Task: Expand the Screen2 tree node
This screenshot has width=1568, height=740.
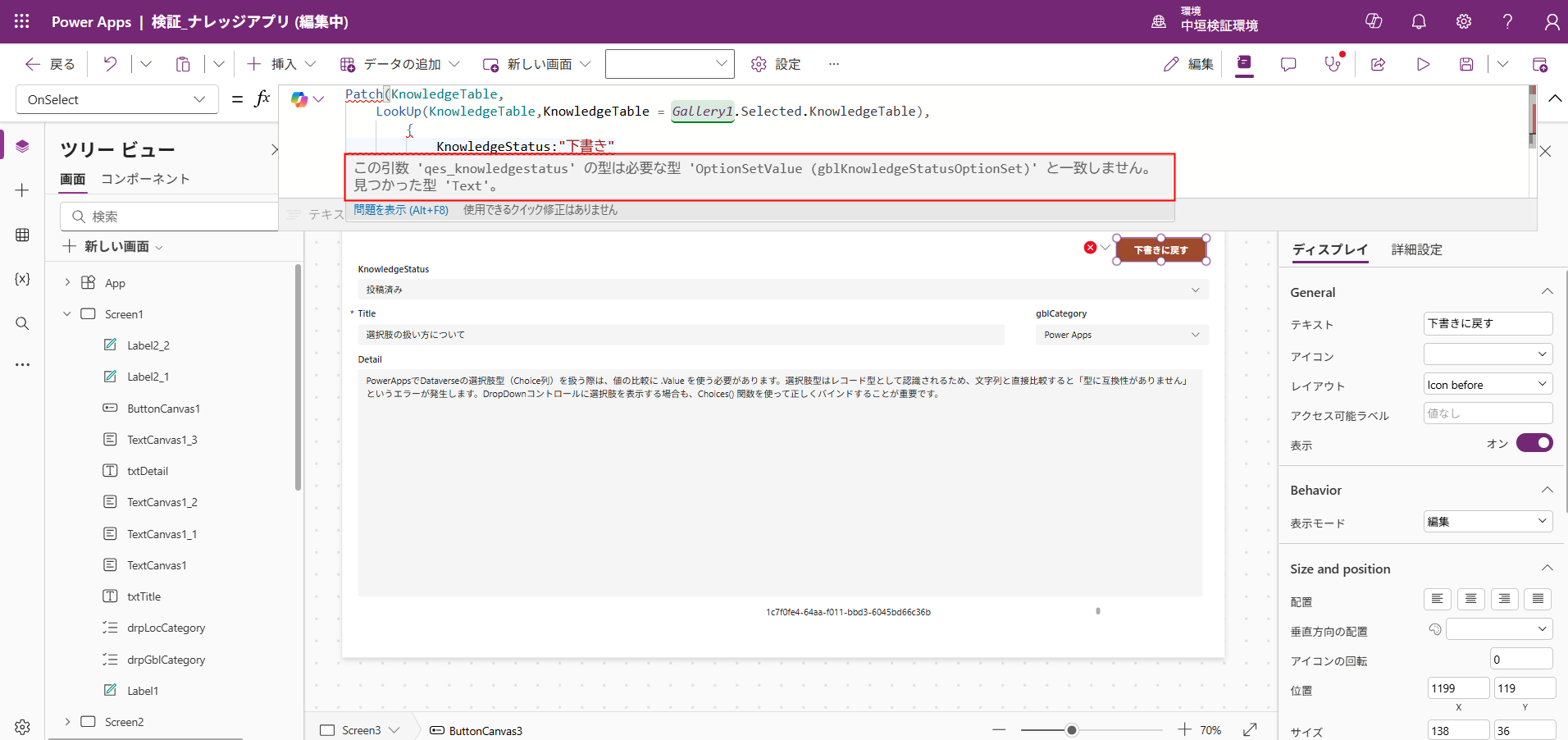Action: [67, 722]
